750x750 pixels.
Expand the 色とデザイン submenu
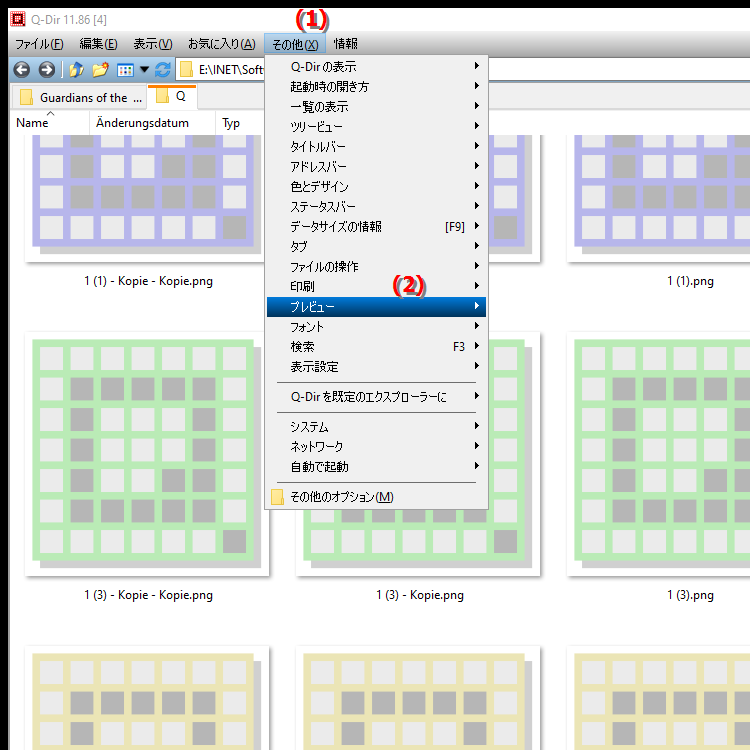[x=376, y=186]
